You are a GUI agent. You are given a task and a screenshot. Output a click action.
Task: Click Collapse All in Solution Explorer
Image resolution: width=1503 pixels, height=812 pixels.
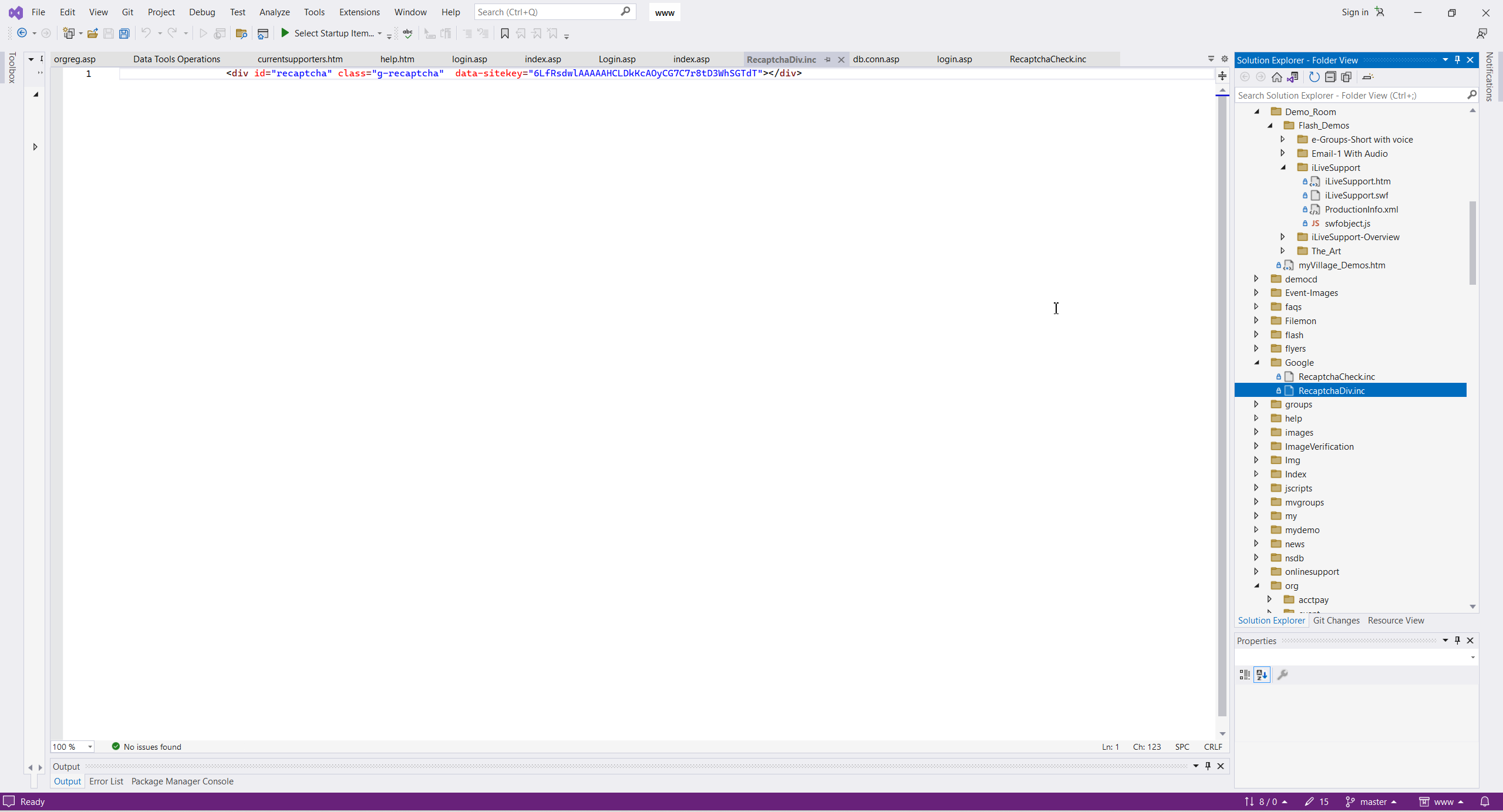[1330, 77]
